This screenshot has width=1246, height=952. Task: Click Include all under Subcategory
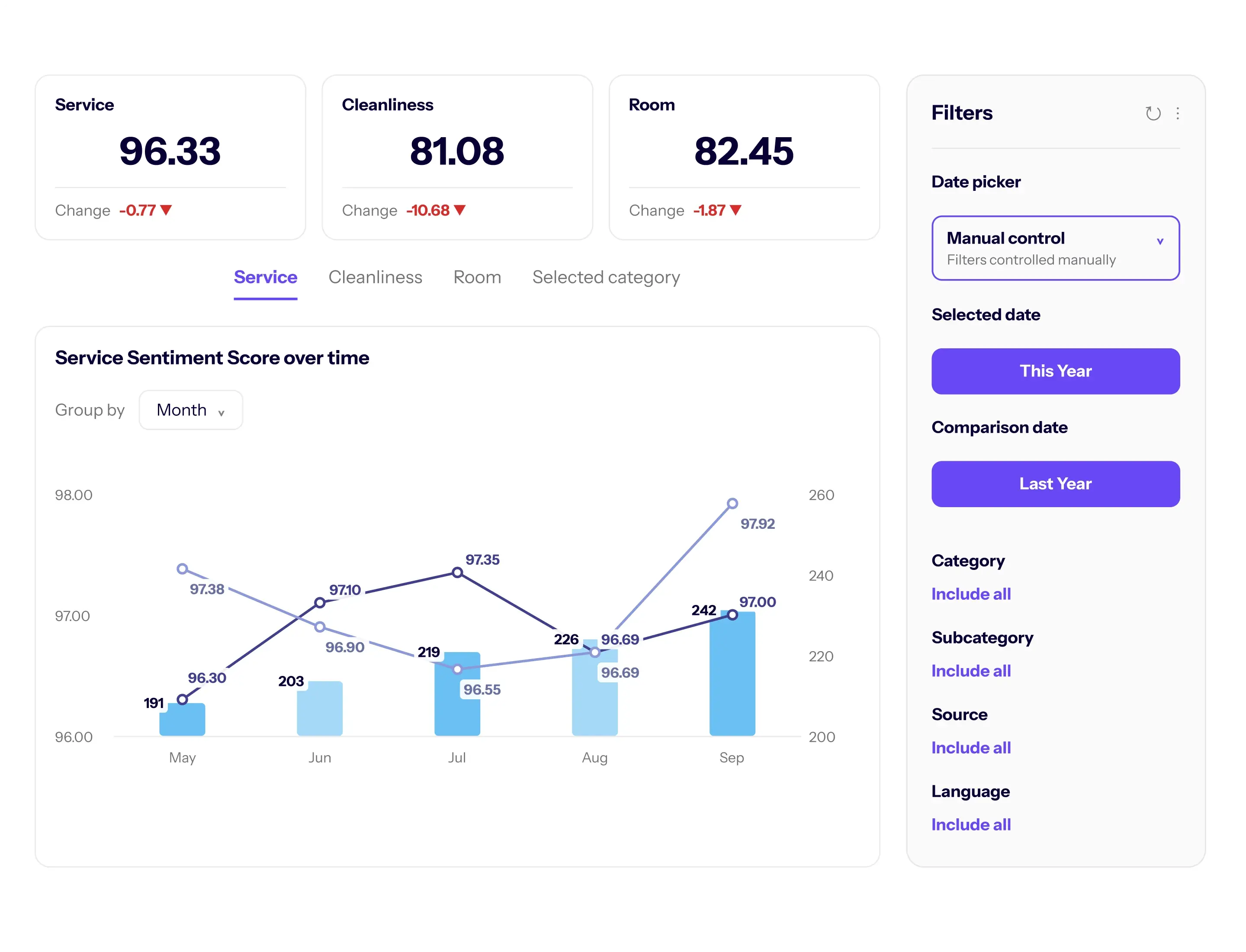[970, 671]
